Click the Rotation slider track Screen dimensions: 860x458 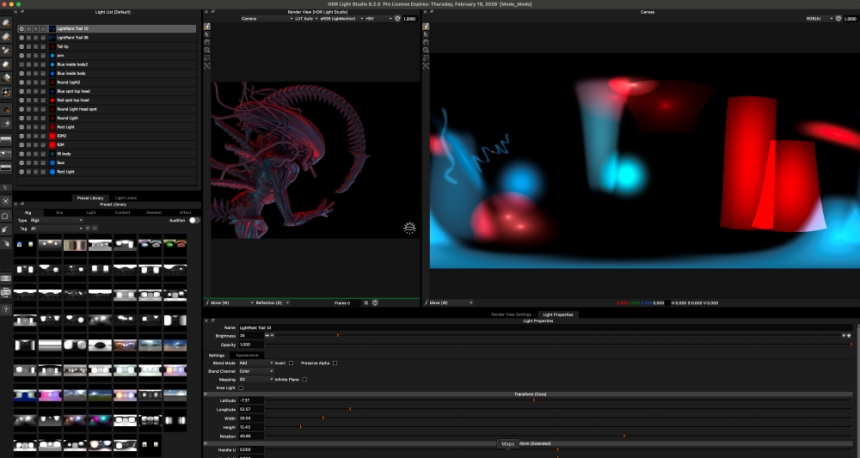coord(558,436)
